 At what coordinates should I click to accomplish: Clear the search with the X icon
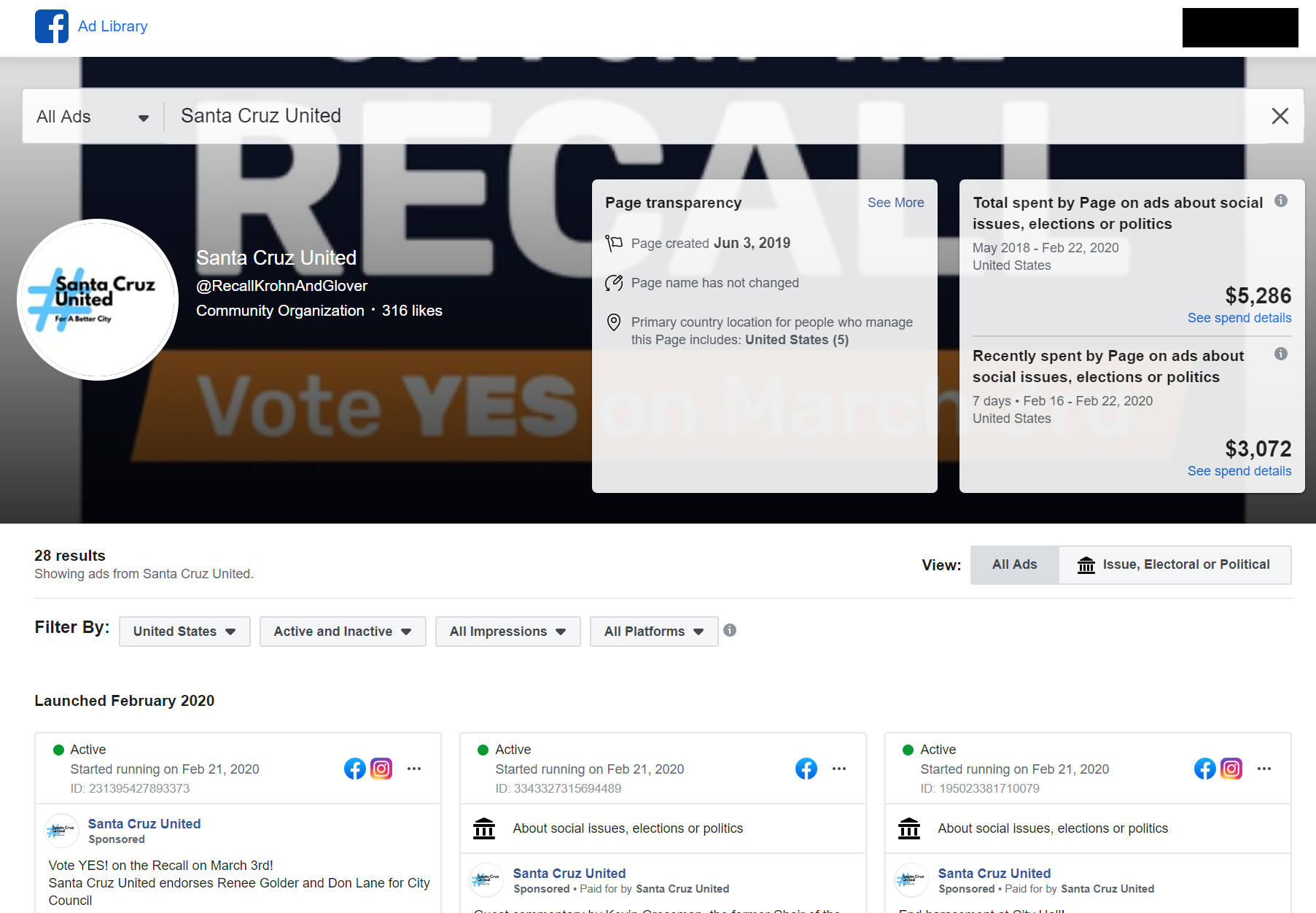(x=1280, y=116)
